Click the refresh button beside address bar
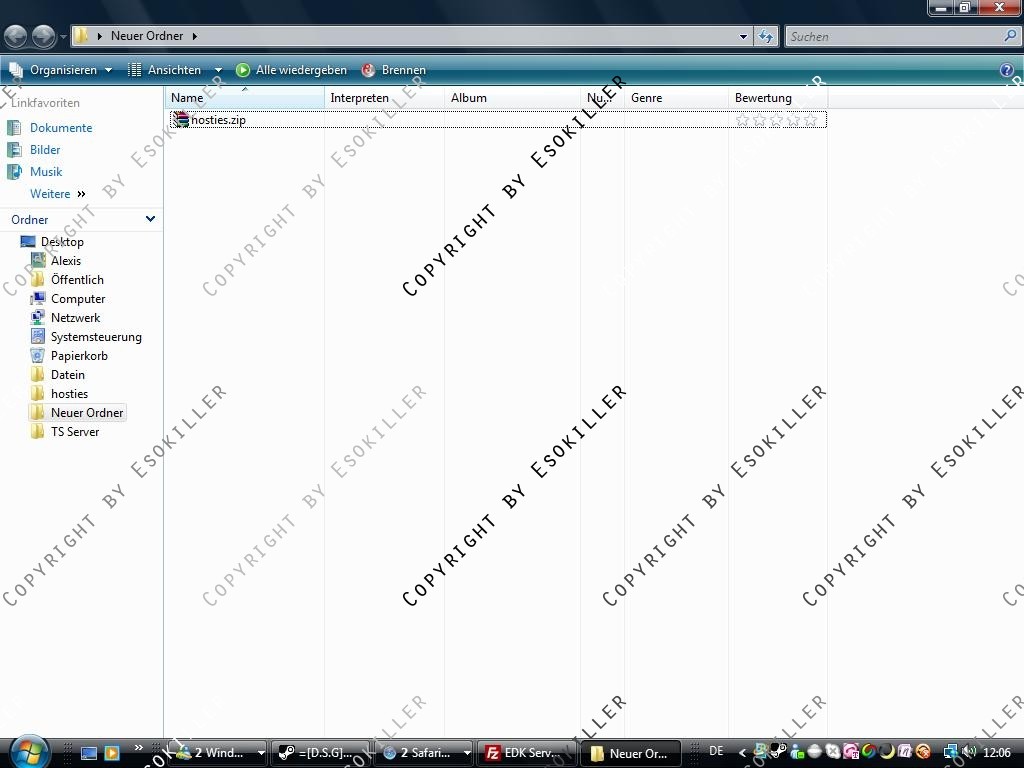The image size is (1024, 768). point(766,37)
